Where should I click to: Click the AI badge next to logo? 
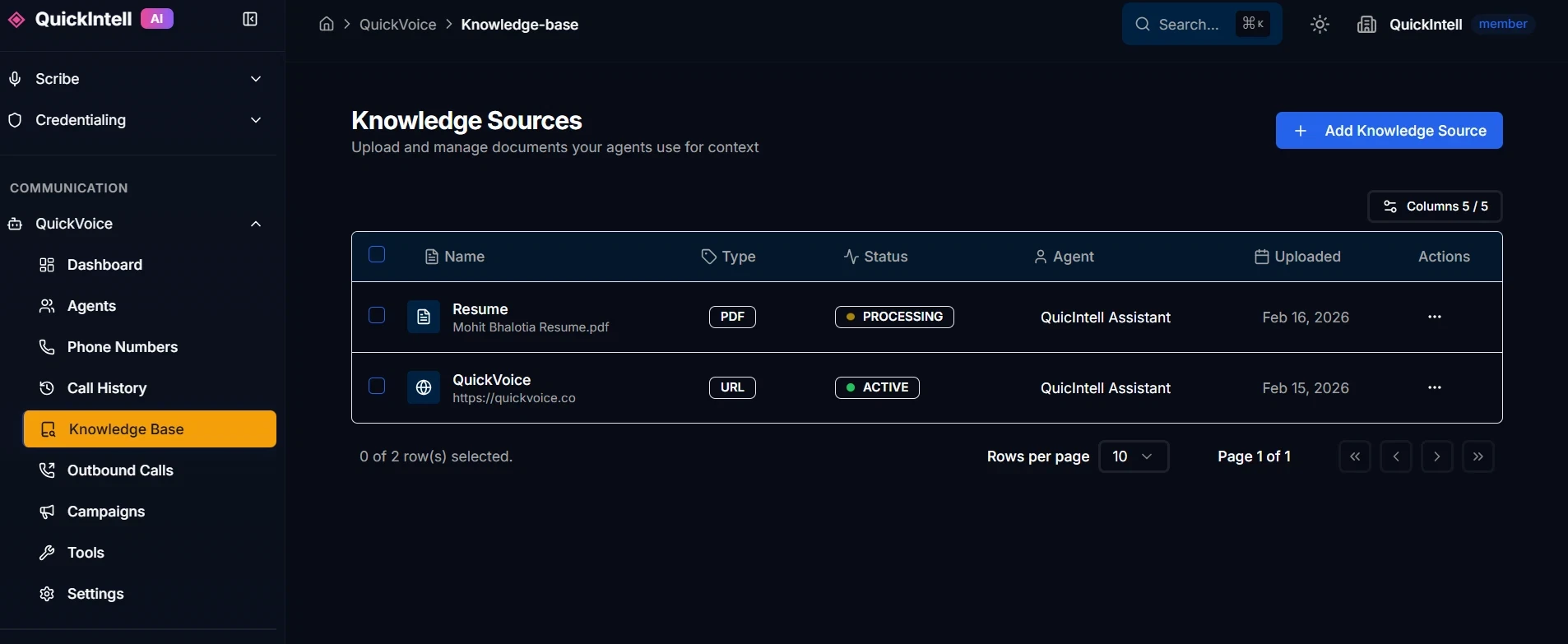point(157,19)
